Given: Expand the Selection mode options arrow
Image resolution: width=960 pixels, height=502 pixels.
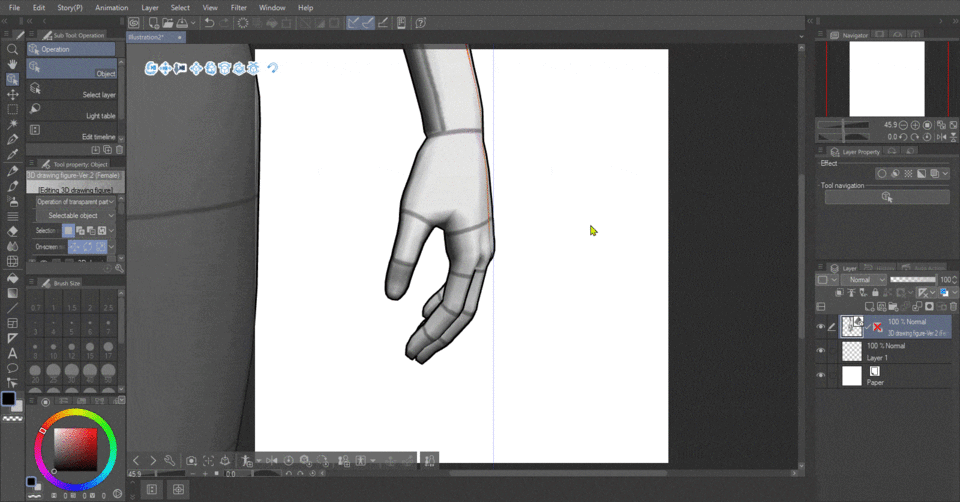Looking at the screenshot, I should click(x=111, y=231).
